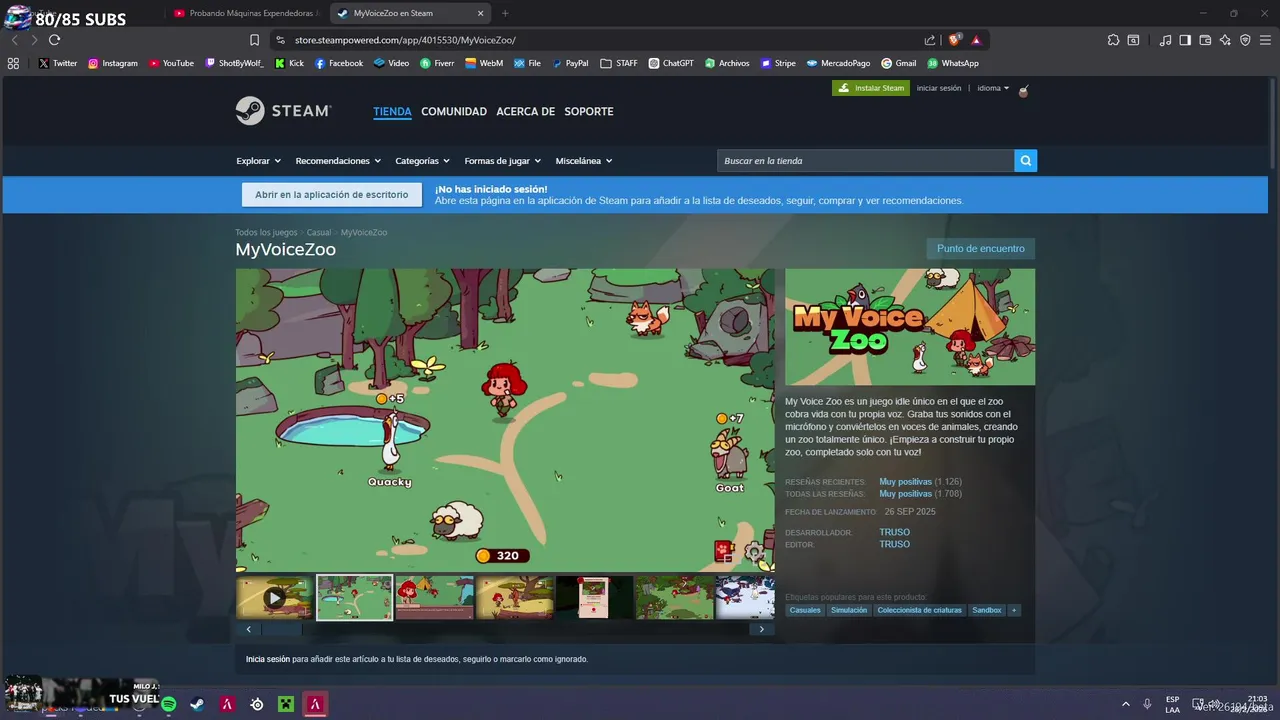
Task: Open the Brave Shields lion icon
Action: coord(954,40)
